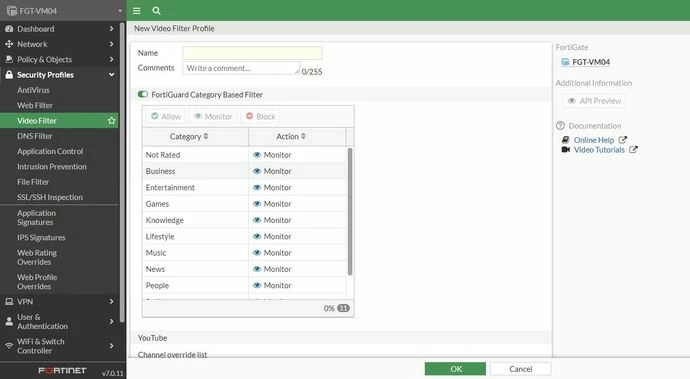Open Application Signatures in the sidebar
690x379 pixels.
[37, 217]
